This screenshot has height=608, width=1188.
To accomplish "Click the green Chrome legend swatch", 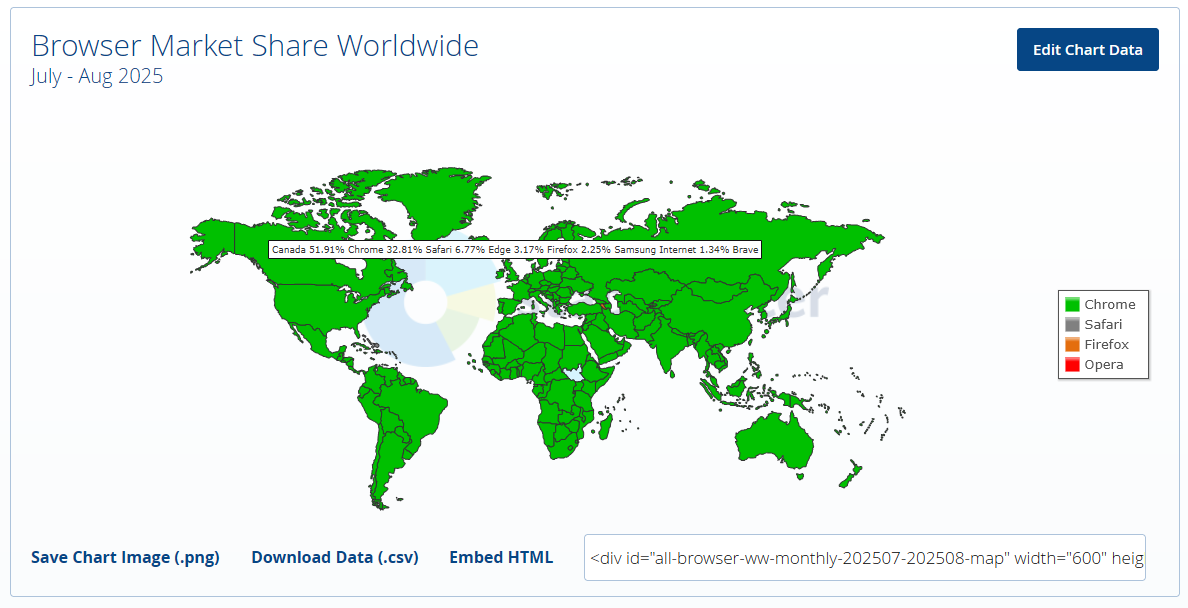I will click(1072, 305).
